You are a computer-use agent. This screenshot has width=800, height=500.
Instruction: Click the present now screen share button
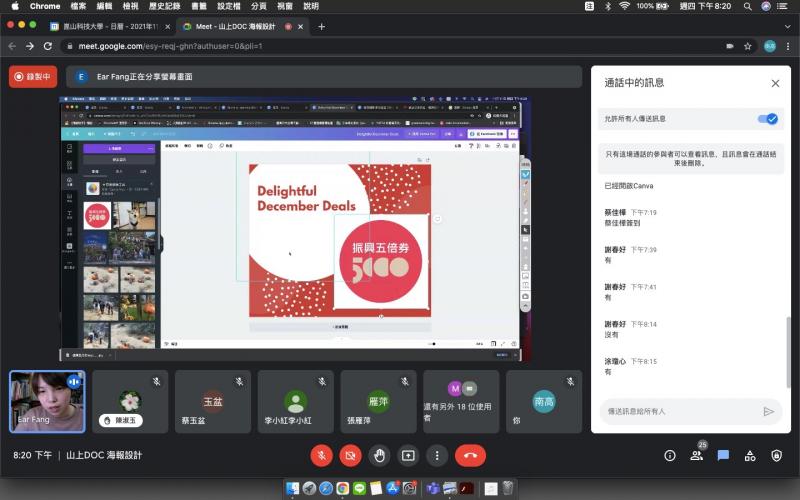tap(408, 456)
